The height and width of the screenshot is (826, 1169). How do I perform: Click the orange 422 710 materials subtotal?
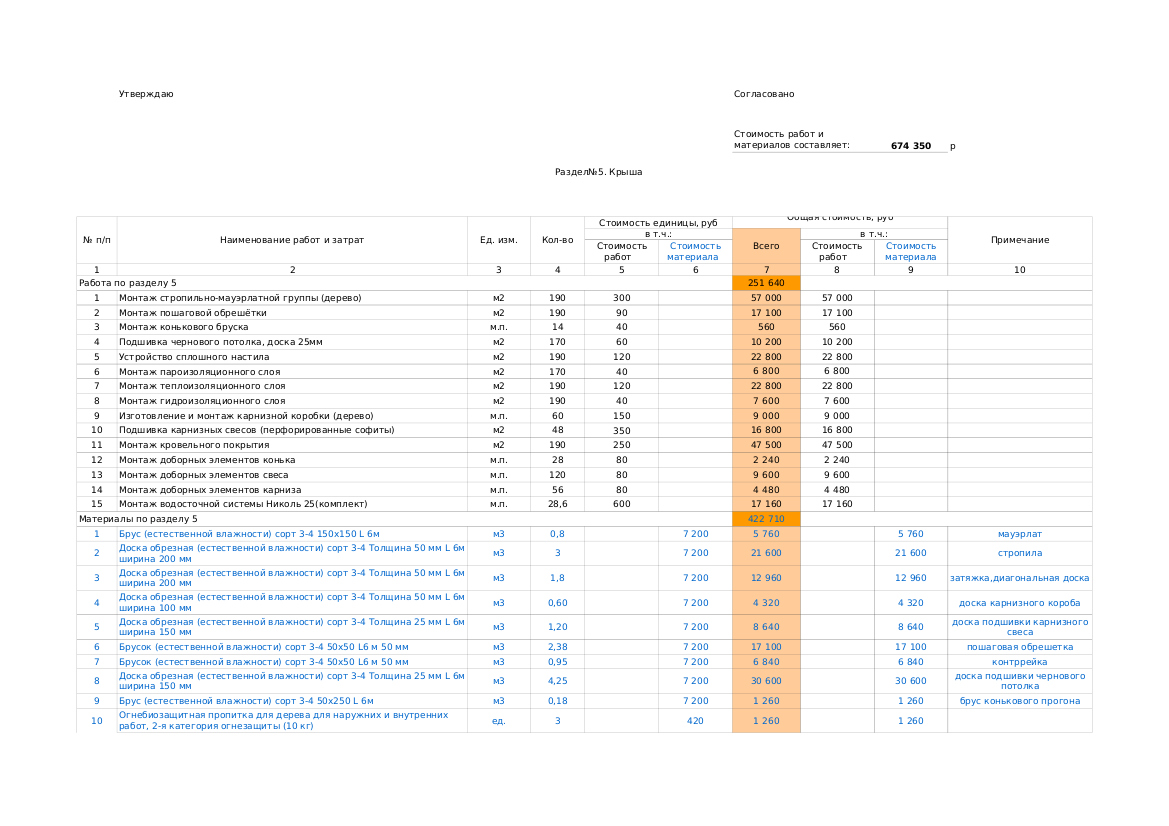(x=766, y=519)
